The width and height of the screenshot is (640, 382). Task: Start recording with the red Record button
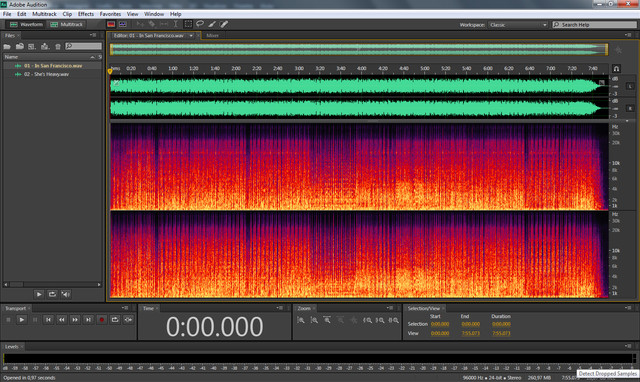(x=102, y=320)
